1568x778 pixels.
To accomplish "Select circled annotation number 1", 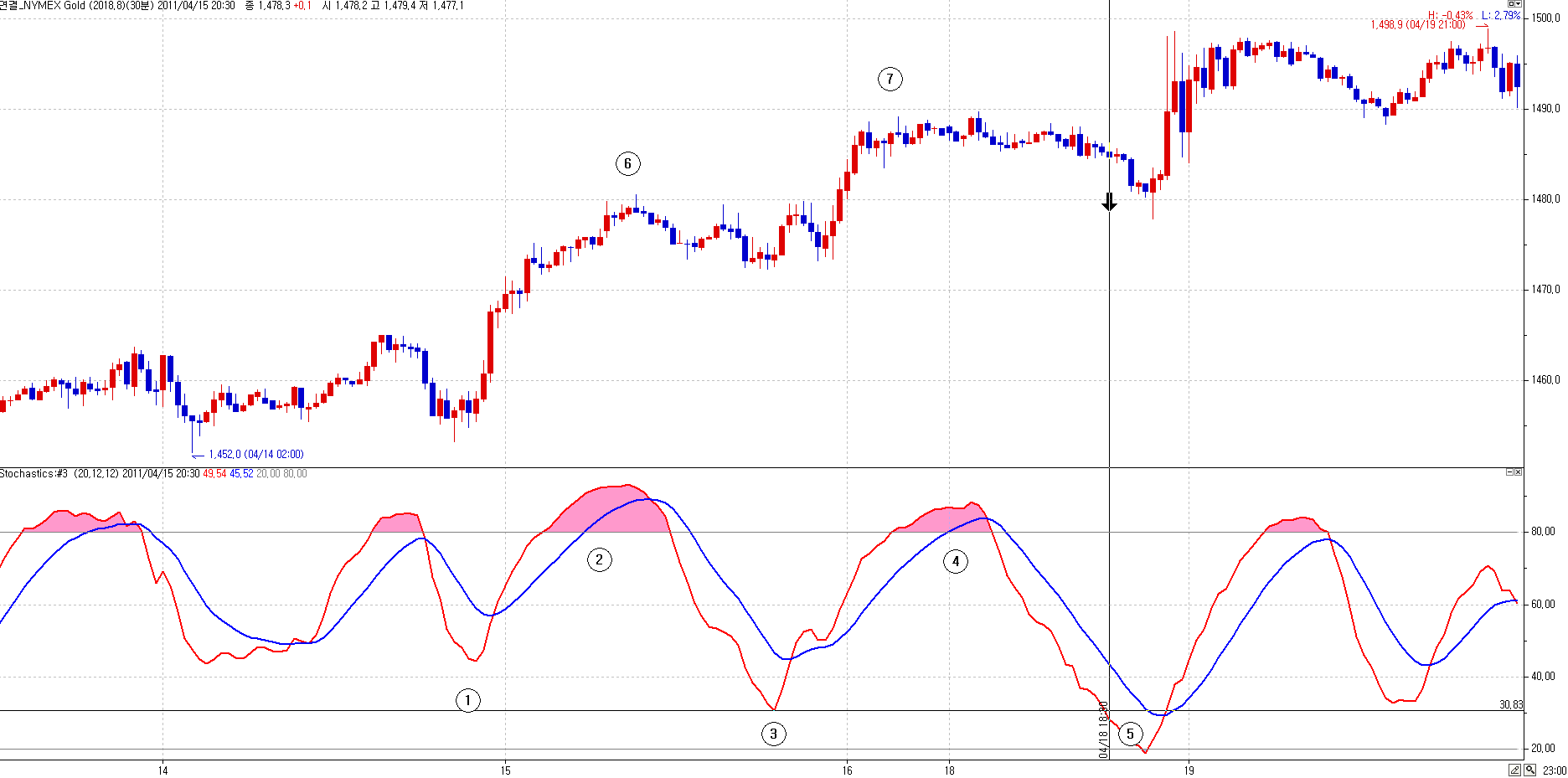I will 467,700.
